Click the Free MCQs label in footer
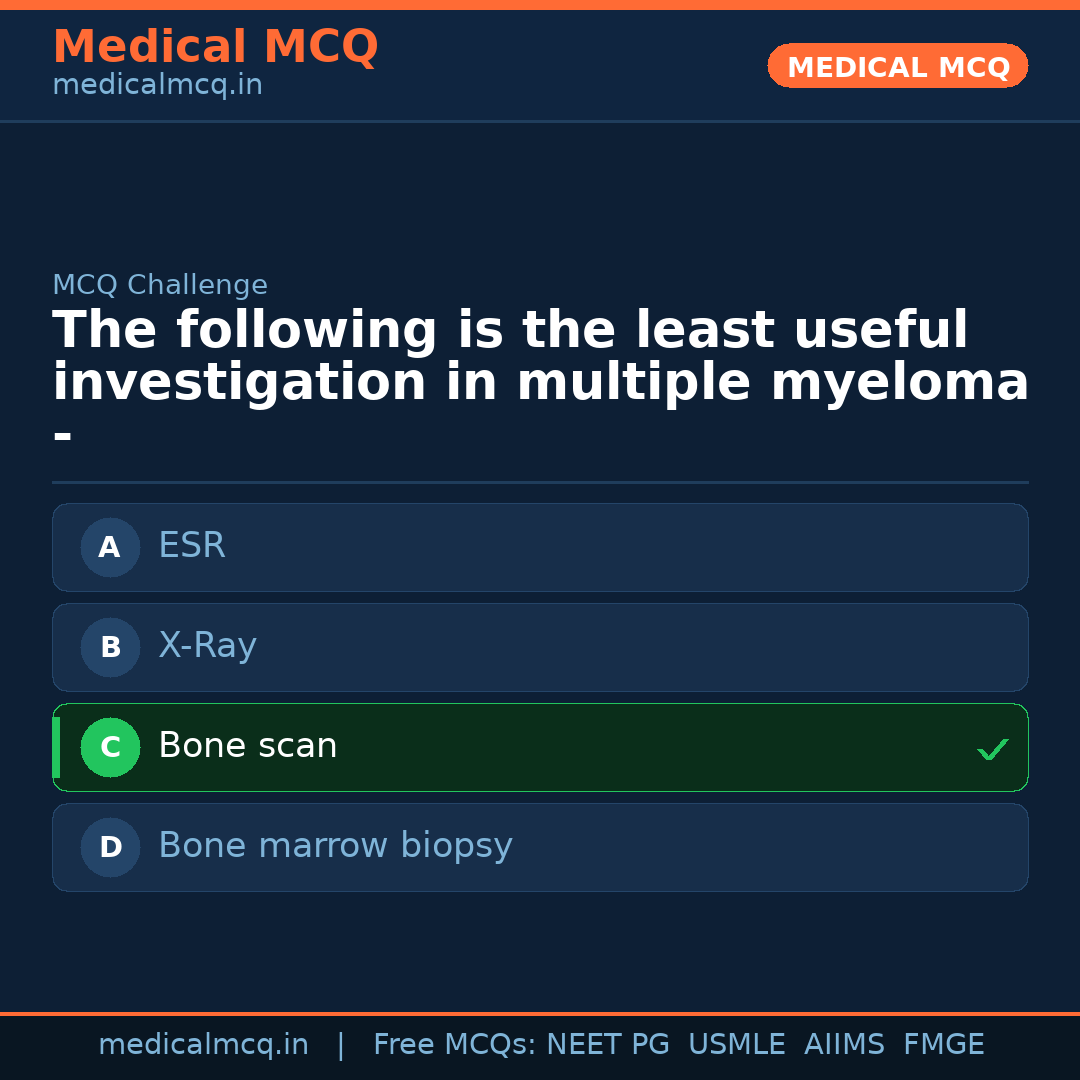Screen dimensions: 1080x1080 (x=455, y=1045)
